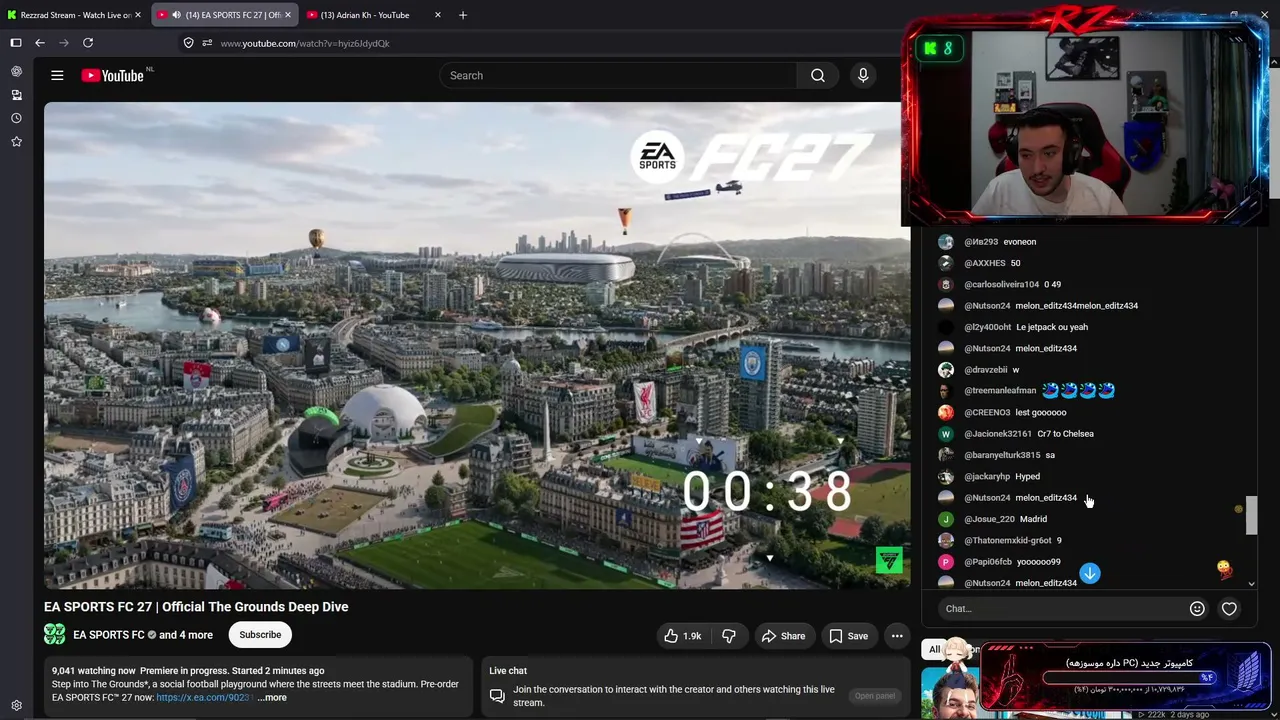Screen dimensions: 1280x720
Task: Start voice search with microphone
Action: [x=863, y=75]
